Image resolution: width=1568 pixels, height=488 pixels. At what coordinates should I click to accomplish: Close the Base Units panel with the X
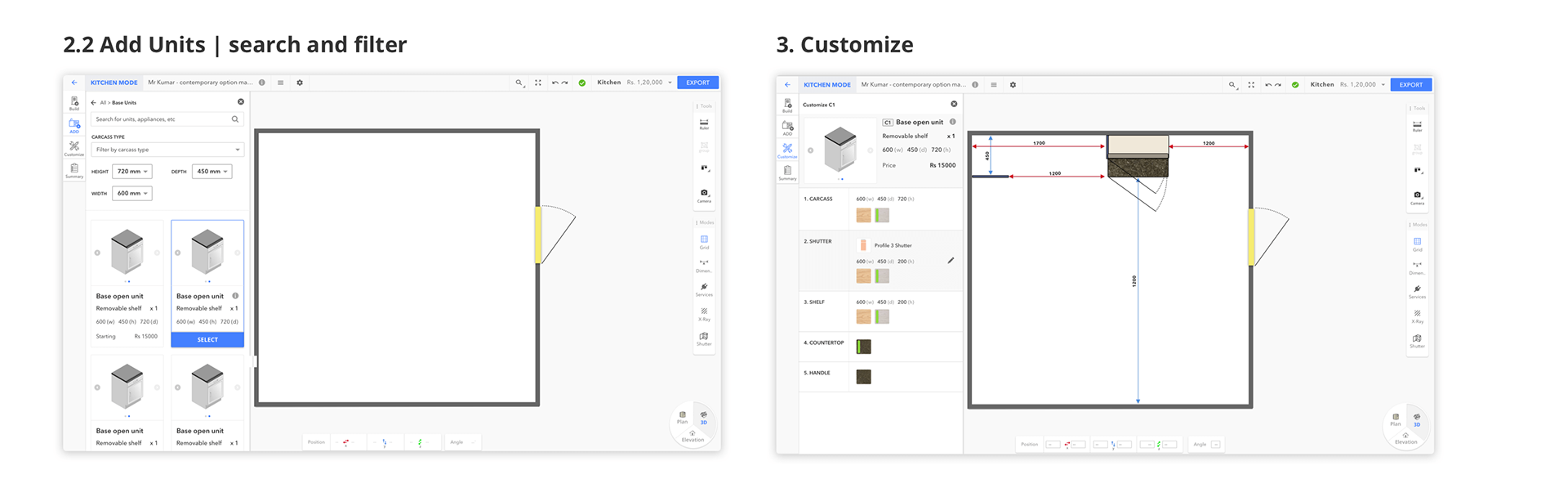click(241, 102)
